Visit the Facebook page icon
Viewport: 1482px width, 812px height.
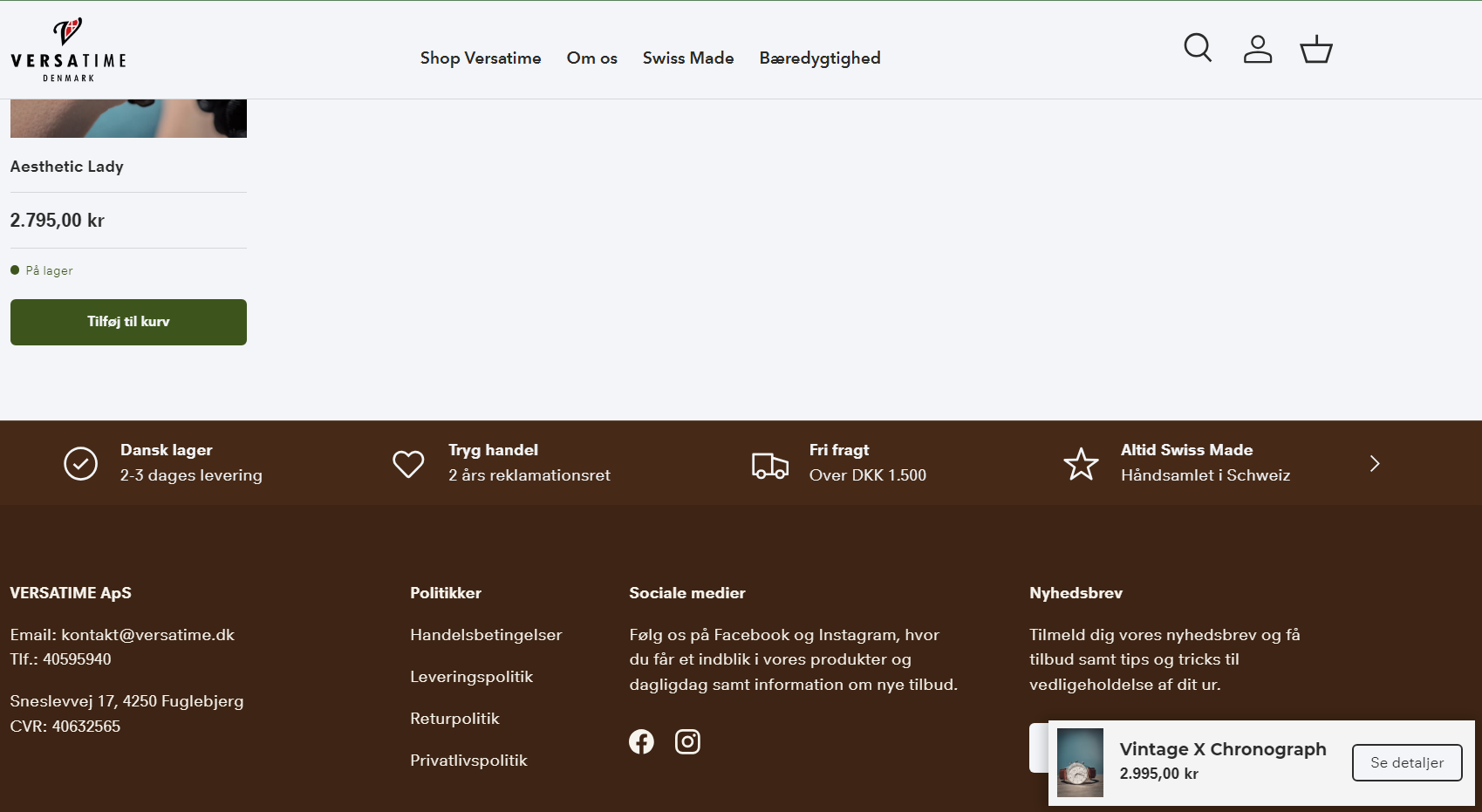641,741
